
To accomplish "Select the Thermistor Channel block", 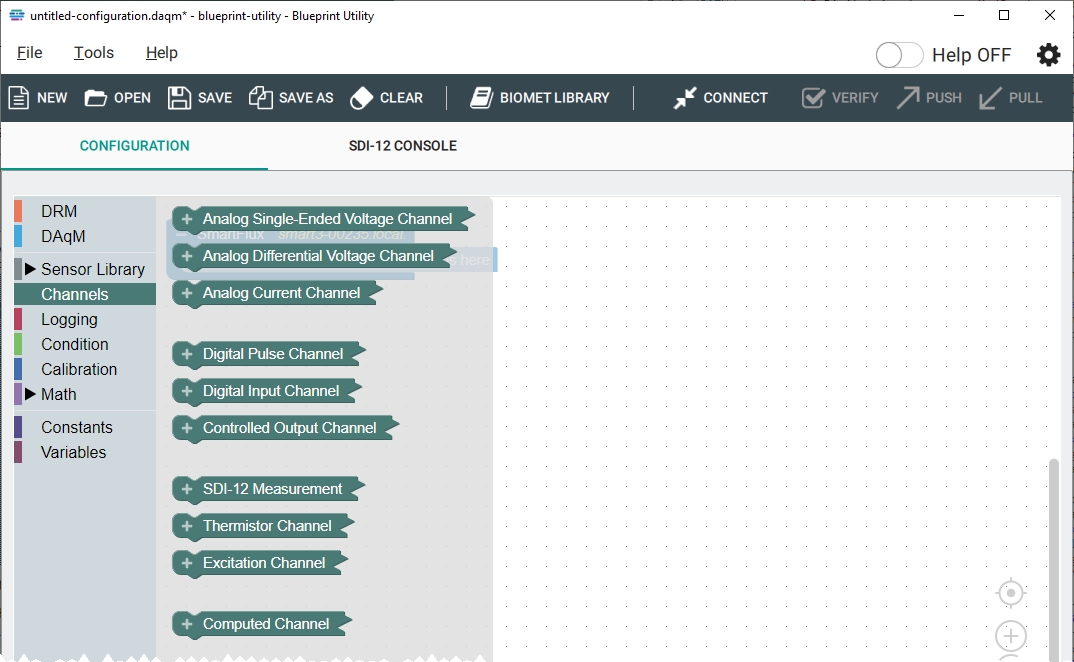I will (267, 526).
